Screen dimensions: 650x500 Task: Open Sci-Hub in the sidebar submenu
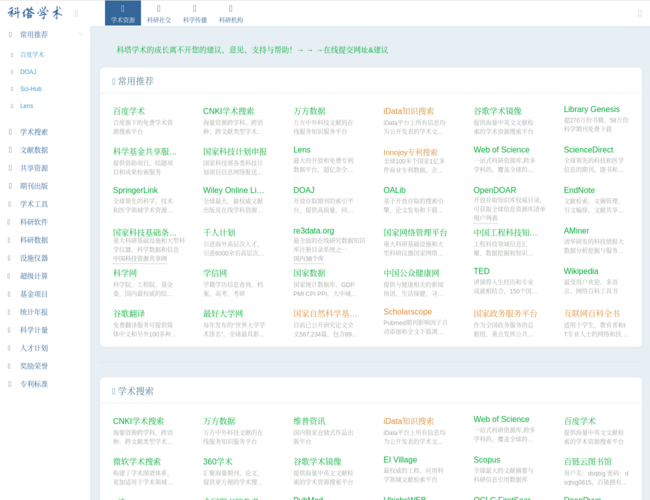[x=31, y=89]
